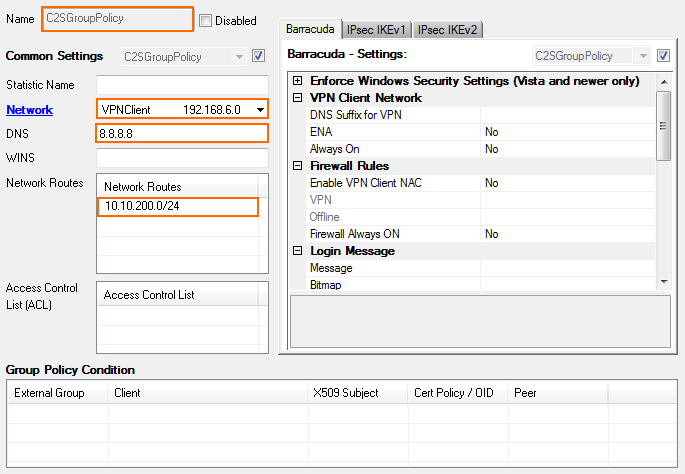685x474 pixels.
Task: Select the Message setting row
Action: tap(481, 268)
